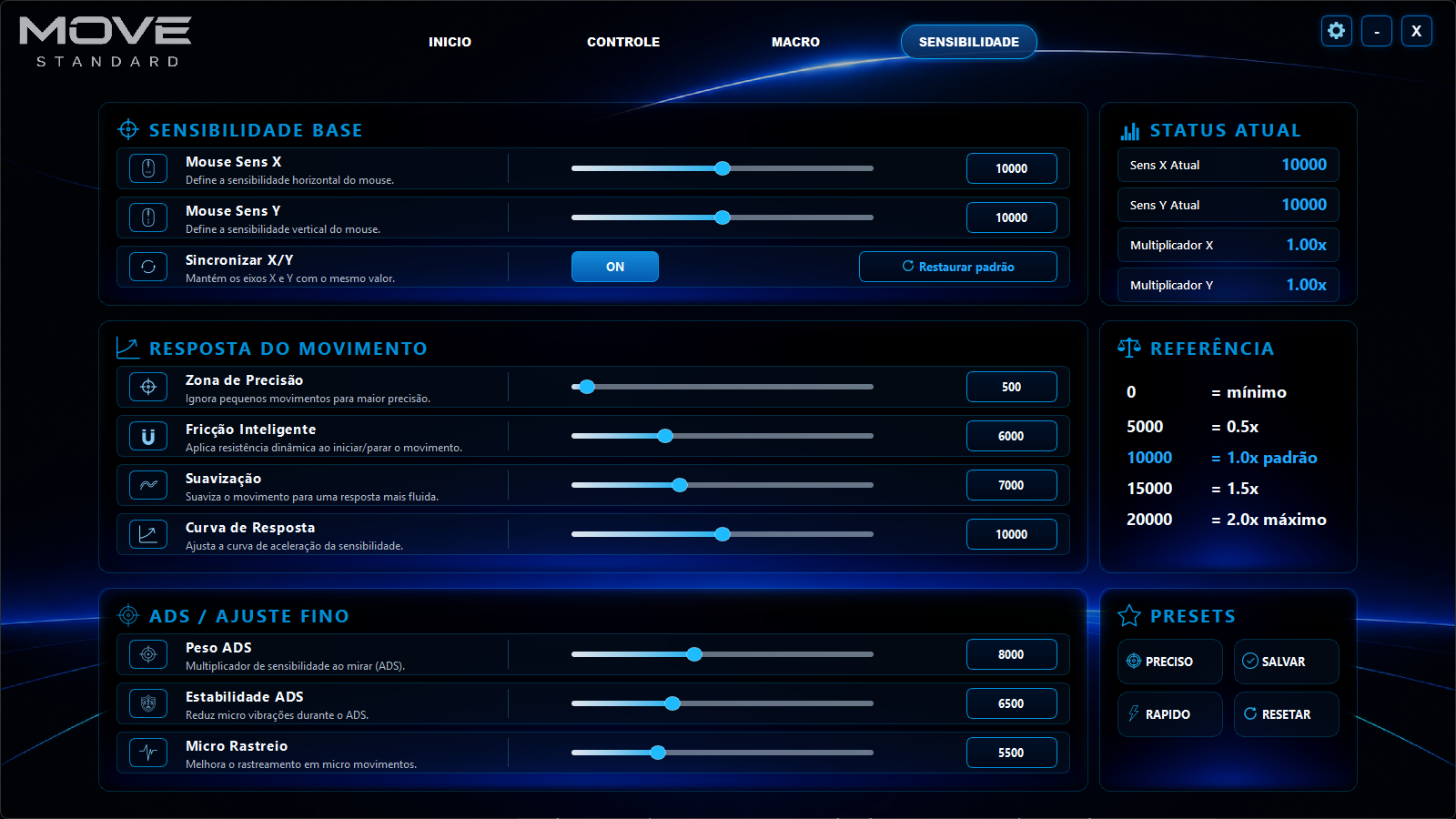This screenshot has width=1456, height=819.
Task: Click the Peso ADS slider handle
Action: click(694, 654)
